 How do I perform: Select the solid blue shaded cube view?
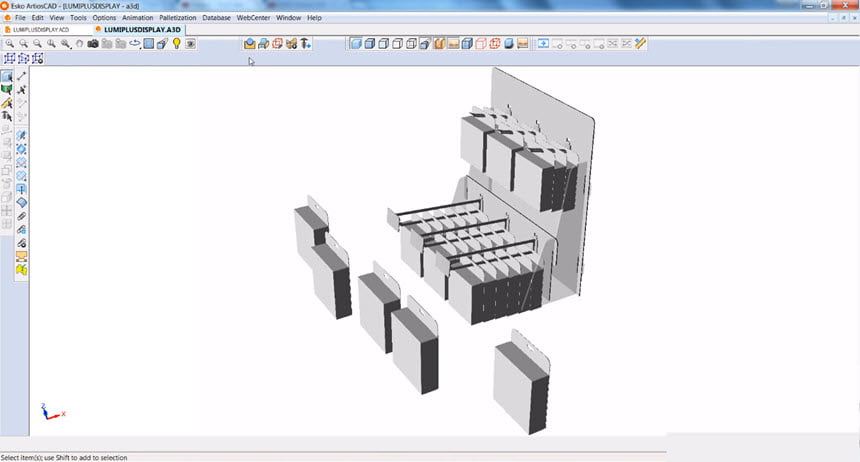pos(355,43)
